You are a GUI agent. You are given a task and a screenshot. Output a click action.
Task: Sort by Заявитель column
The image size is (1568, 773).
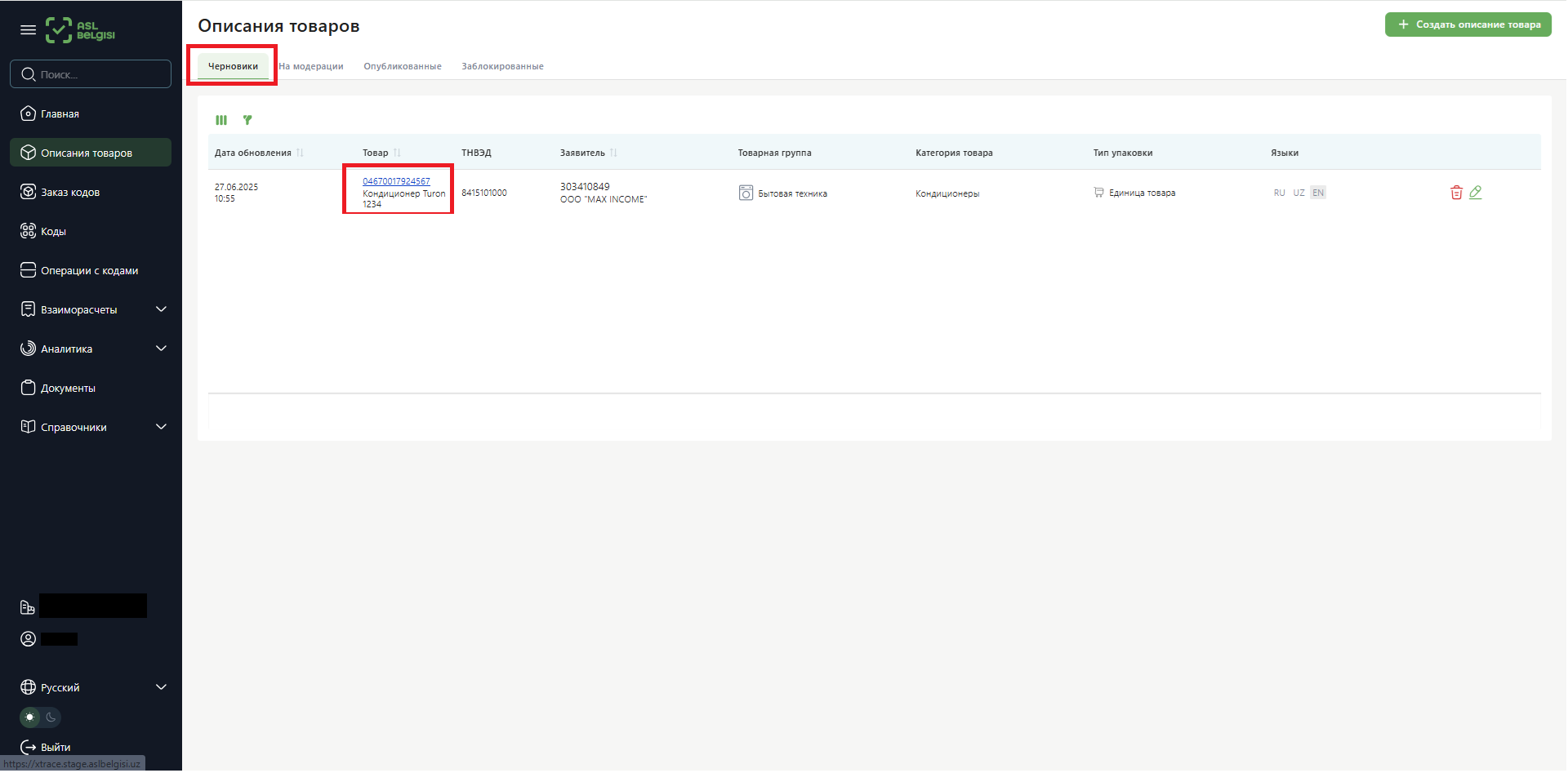[x=613, y=153]
